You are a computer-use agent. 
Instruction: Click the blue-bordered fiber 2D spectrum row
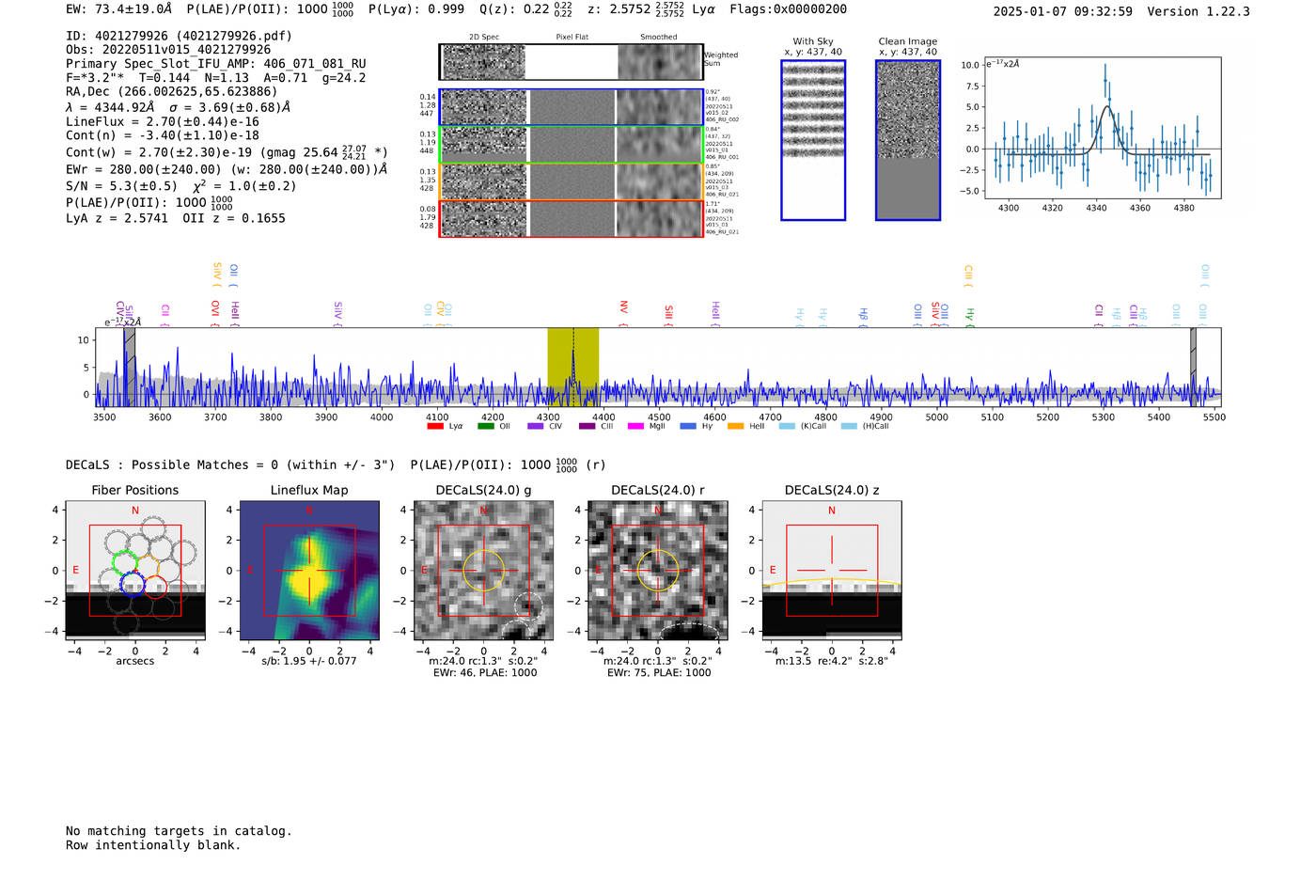pyautogui.click(x=572, y=107)
